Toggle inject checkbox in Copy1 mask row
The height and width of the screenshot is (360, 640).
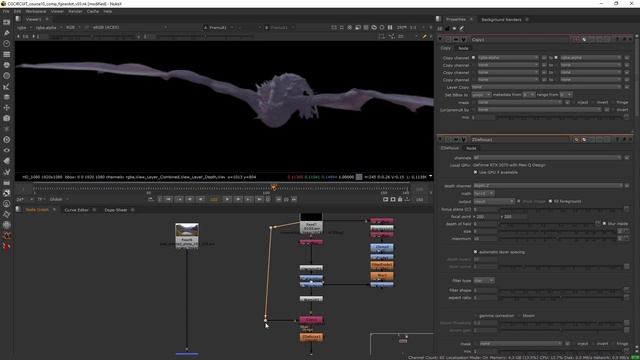[574, 102]
